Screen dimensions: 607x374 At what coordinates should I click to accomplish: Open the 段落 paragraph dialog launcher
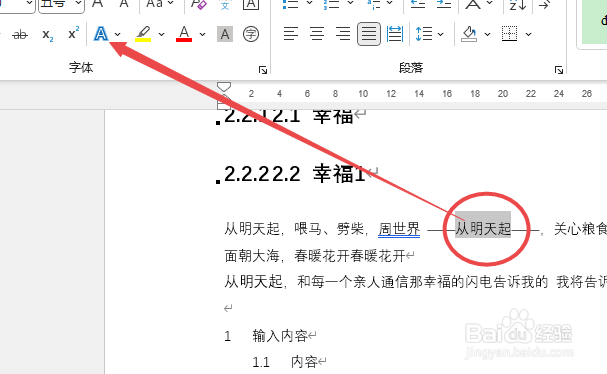pos(559,70)
